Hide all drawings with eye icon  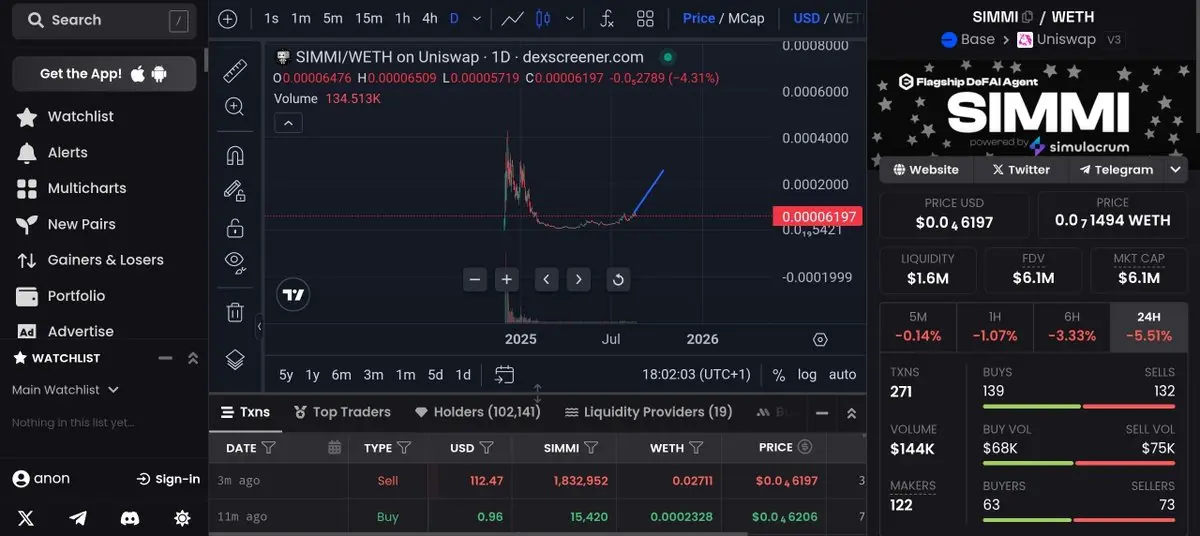[235, 262]
